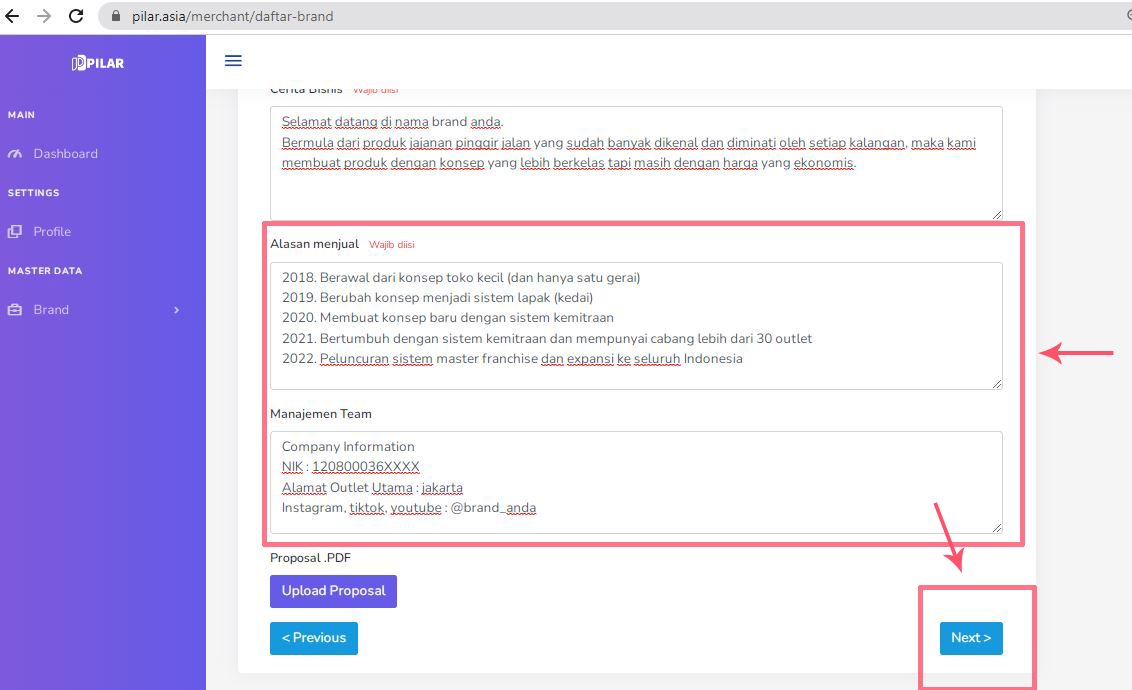The width and height of the screenshot is (1132, 690).
Task: Click inside the Alasan menjual text area
Action: (635, 325)
